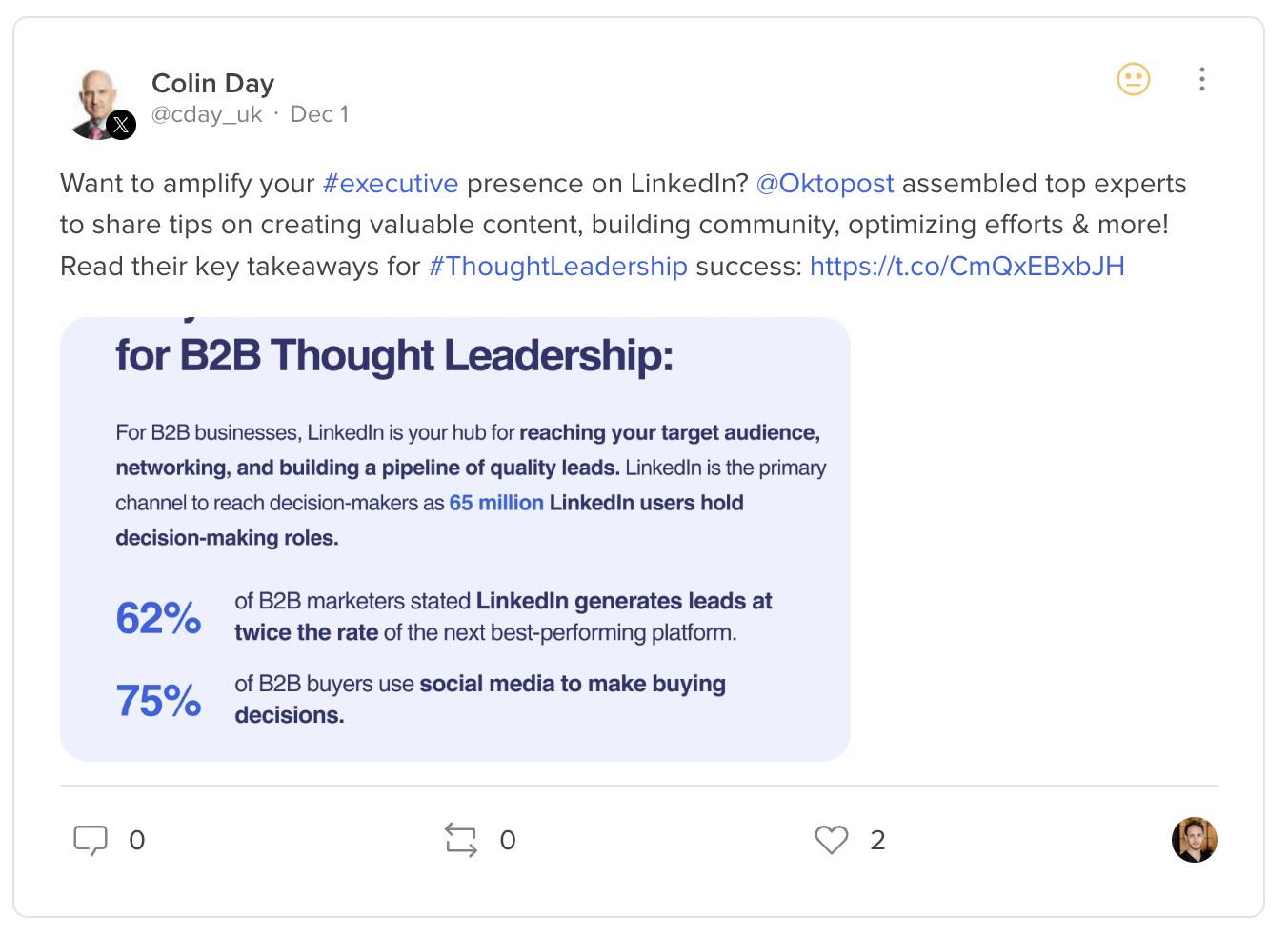1288x937 pixels.
Task: Click the #ThoughtLeadership hashtag
Action: [x=558, y=267]
